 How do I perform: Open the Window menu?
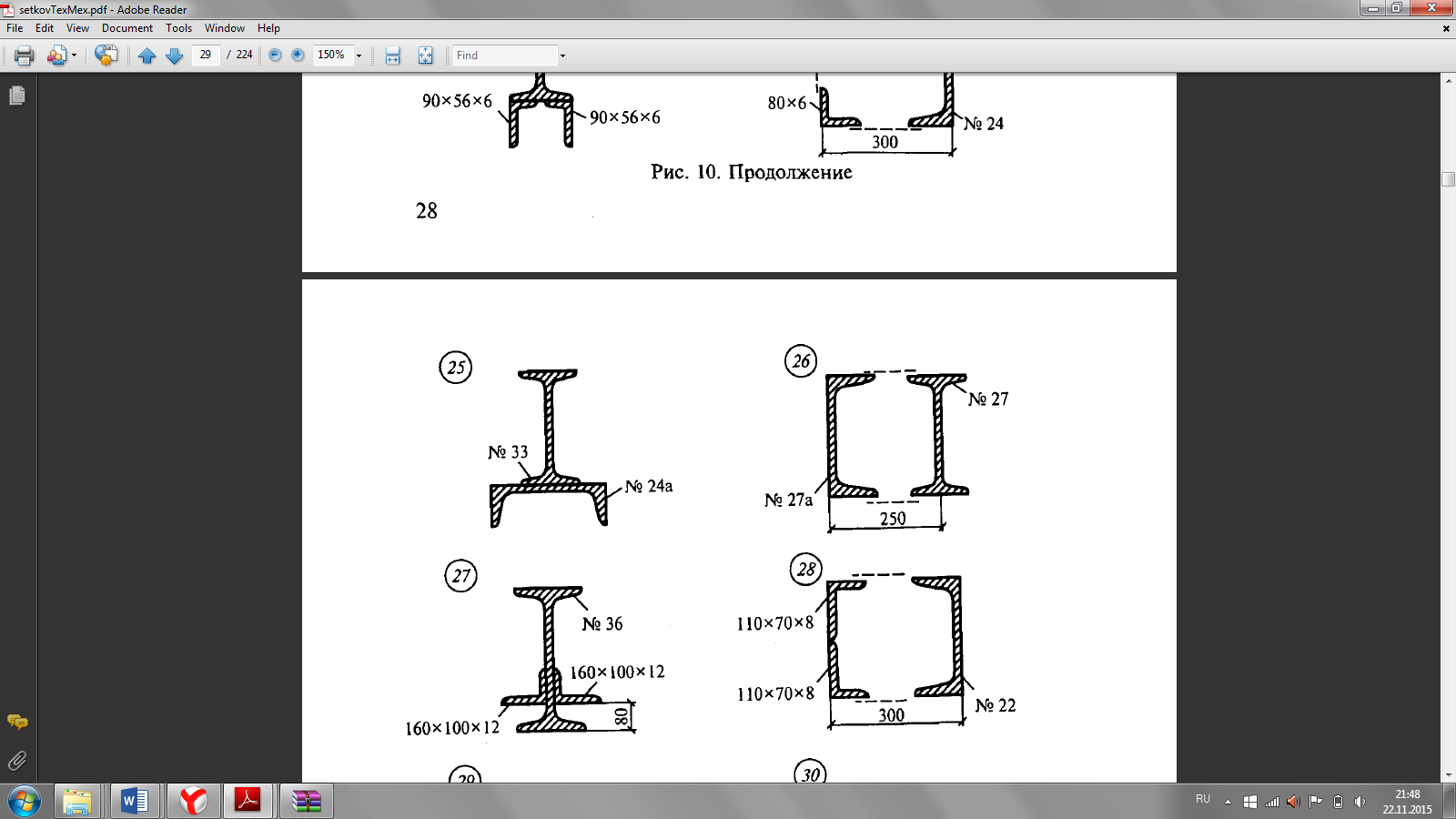point(225,28)
